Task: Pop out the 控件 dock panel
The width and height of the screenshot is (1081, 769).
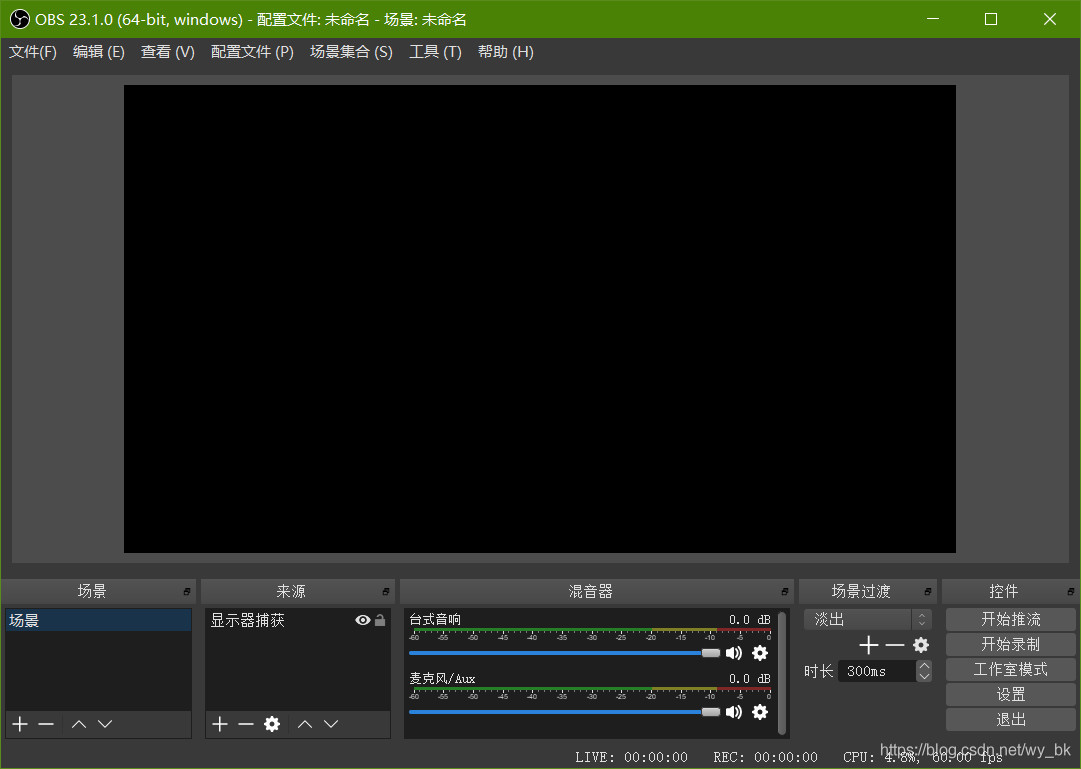Action: 1071,592
